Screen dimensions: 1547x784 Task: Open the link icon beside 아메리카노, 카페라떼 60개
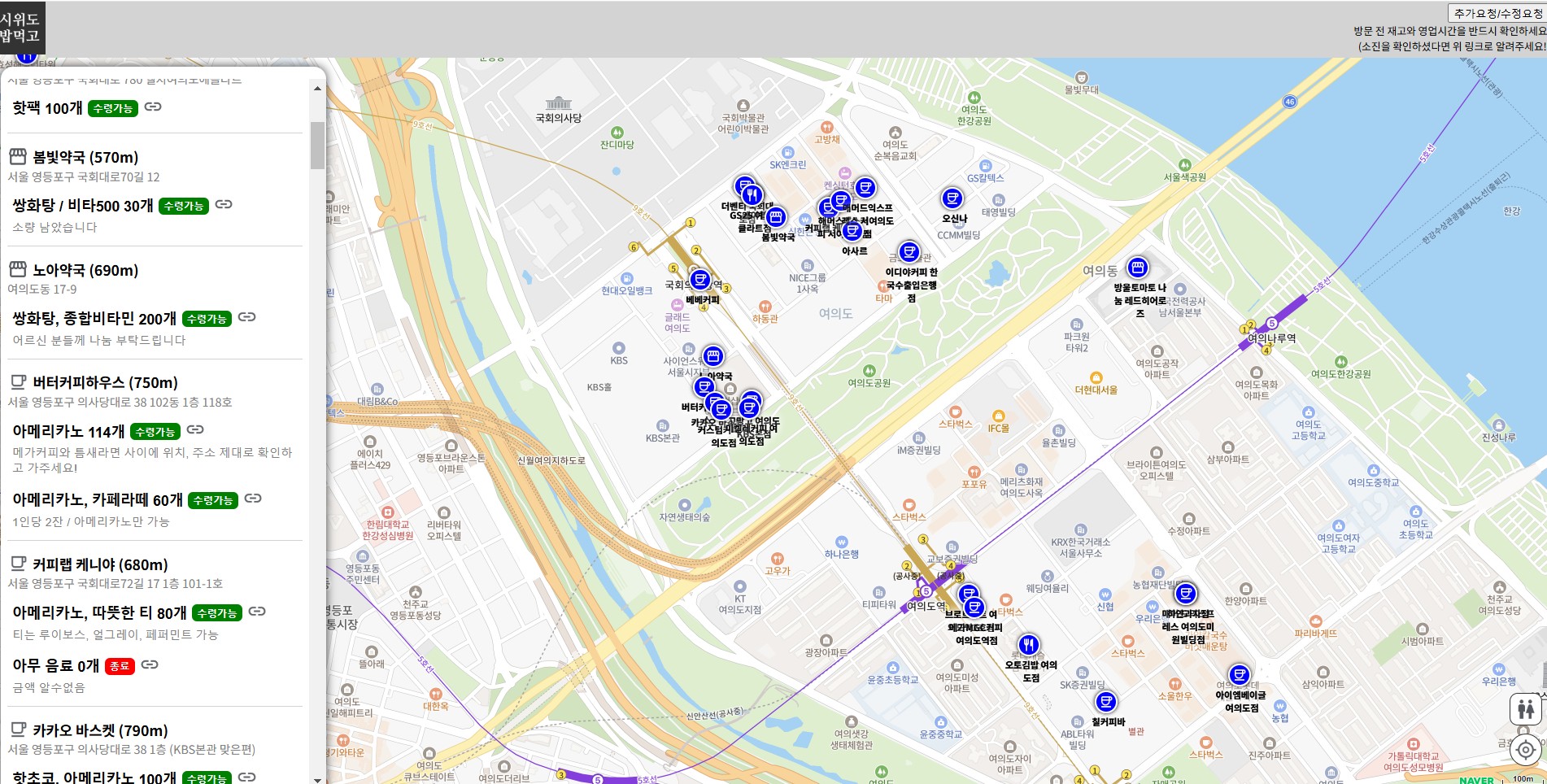pos(253,499)
